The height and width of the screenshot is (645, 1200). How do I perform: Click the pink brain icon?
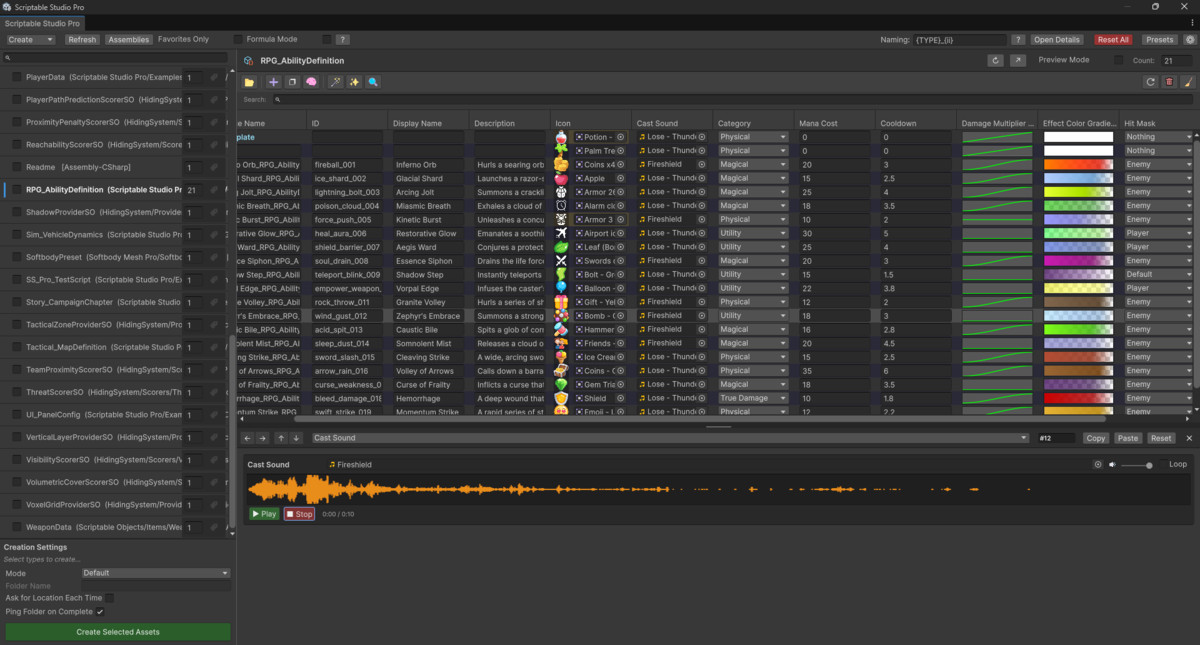click(x=311, y=82)
